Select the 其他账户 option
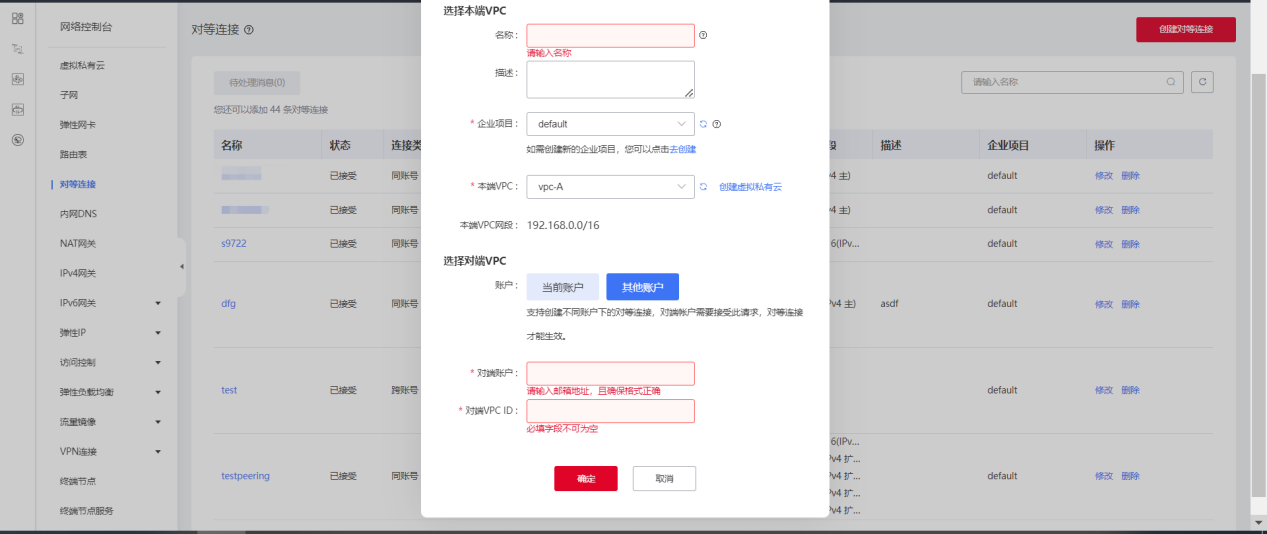The image size is (1267, 534). tap(643, 287)
